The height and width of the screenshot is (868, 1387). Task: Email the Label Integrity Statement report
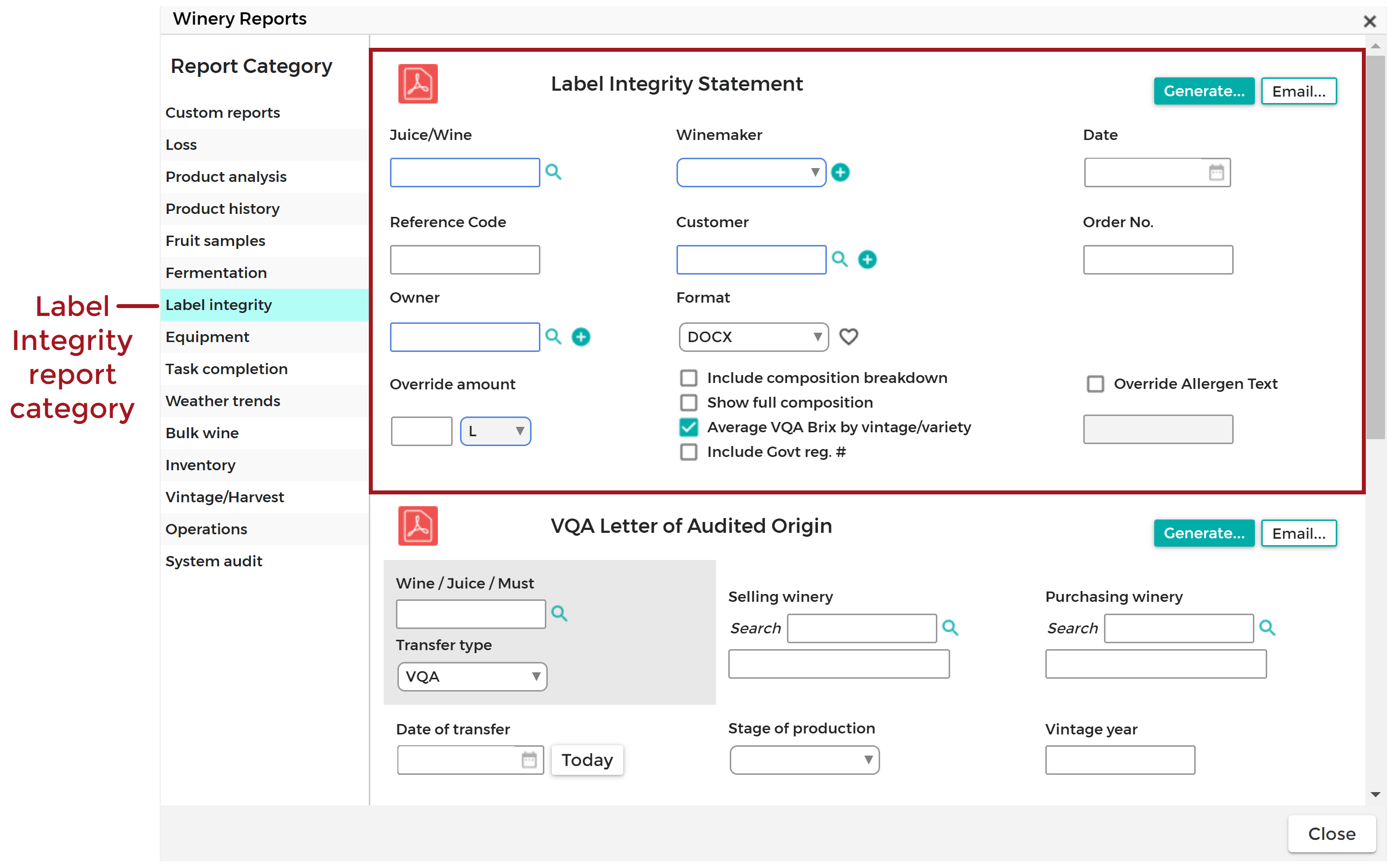pos(1299,91)
